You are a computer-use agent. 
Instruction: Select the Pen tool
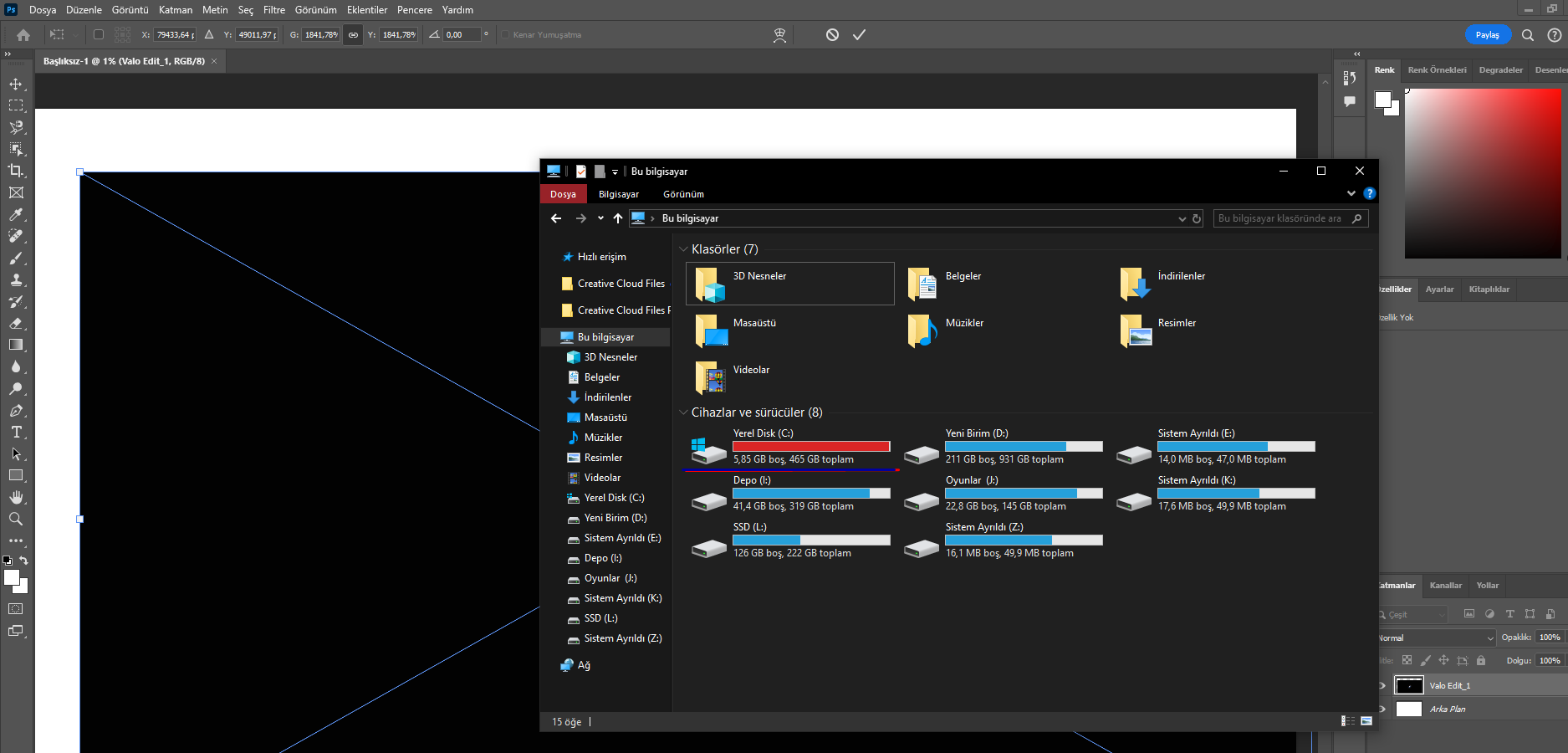[x=16, y=410]
